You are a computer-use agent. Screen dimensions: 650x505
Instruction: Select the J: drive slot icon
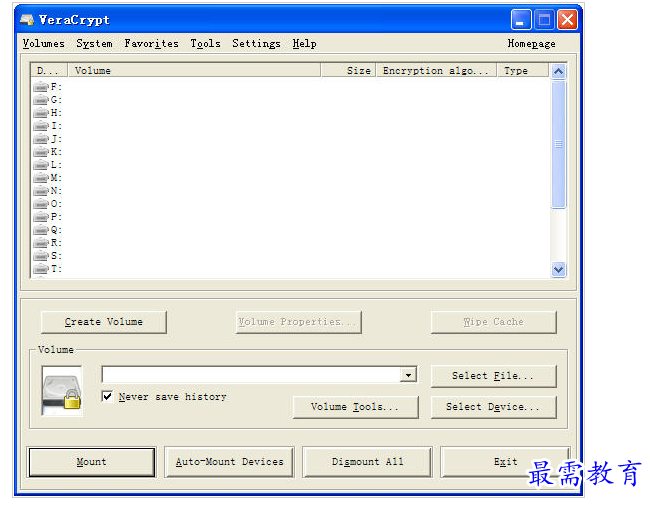click(41, 139)
